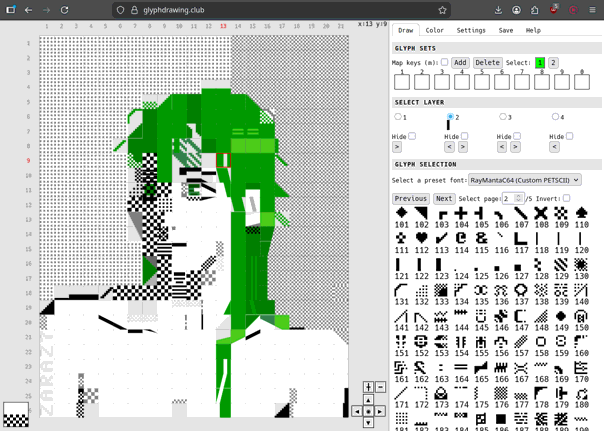
Task: Select the diamond glyph numbered 101
Action: coord(401,214)
